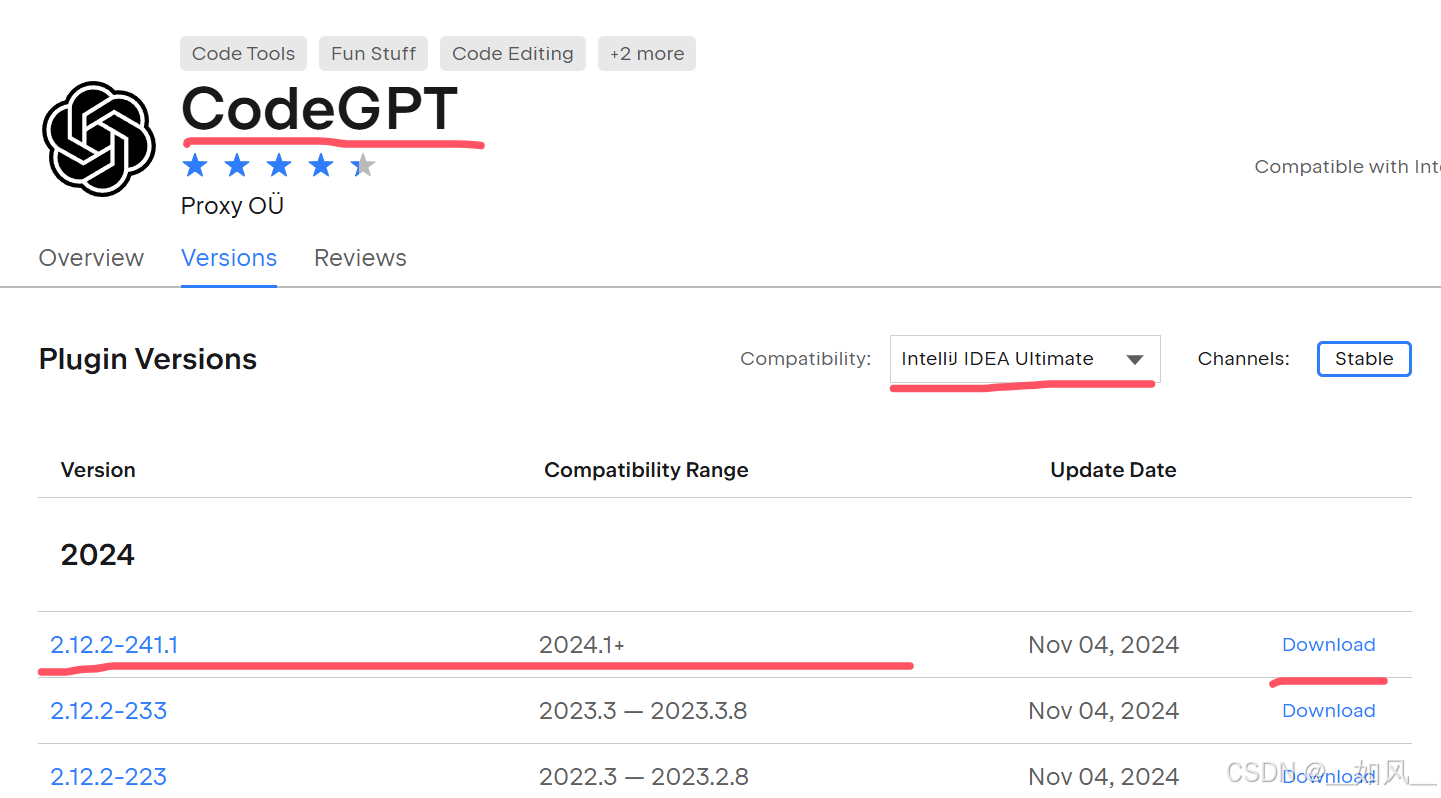The width and height of the screenshot is (1441, 798).
Task: Open the Fun Stuff tag
Action: (374, 54)
